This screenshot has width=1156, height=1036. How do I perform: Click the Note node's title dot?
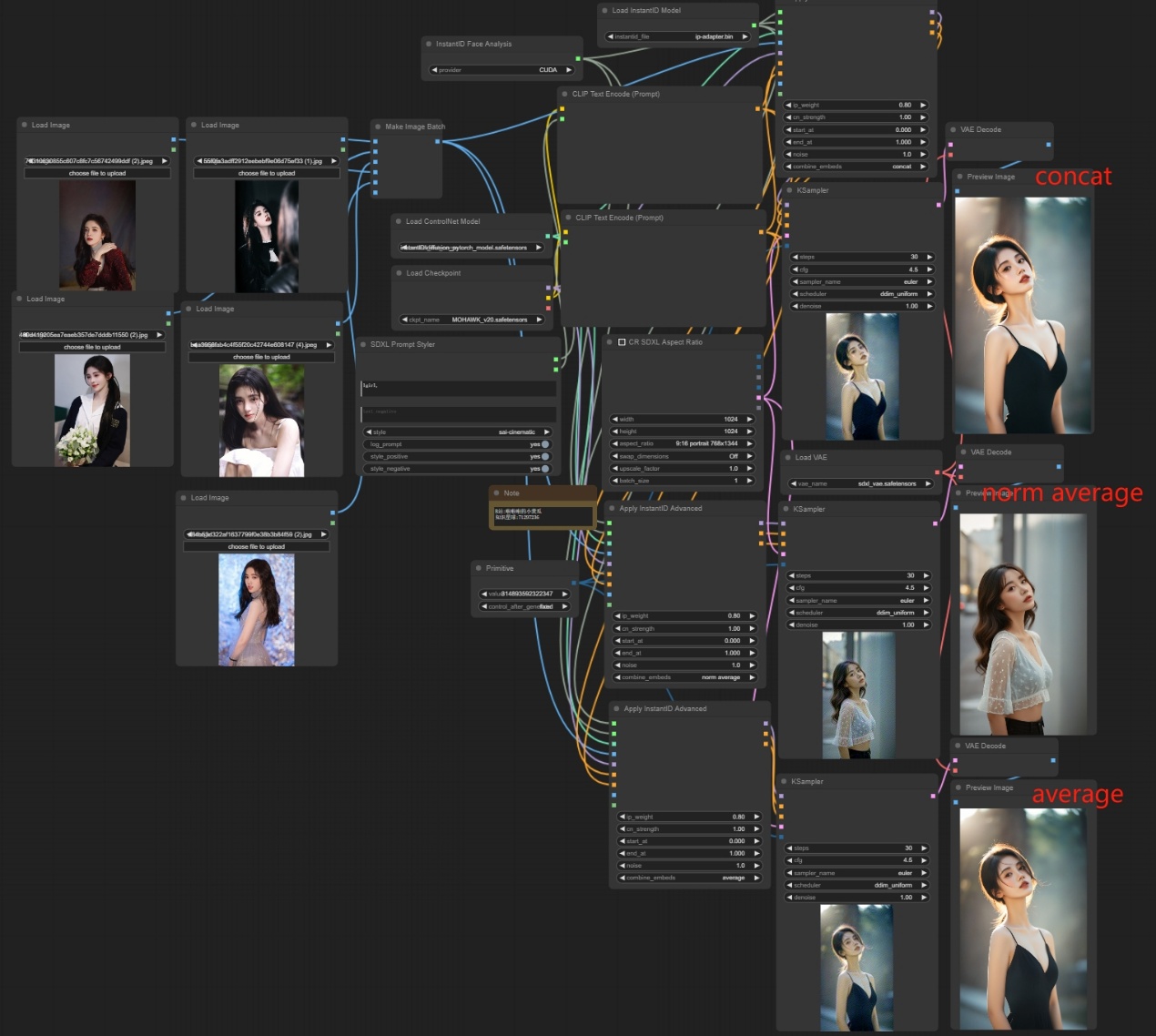(x=497, y=493)
